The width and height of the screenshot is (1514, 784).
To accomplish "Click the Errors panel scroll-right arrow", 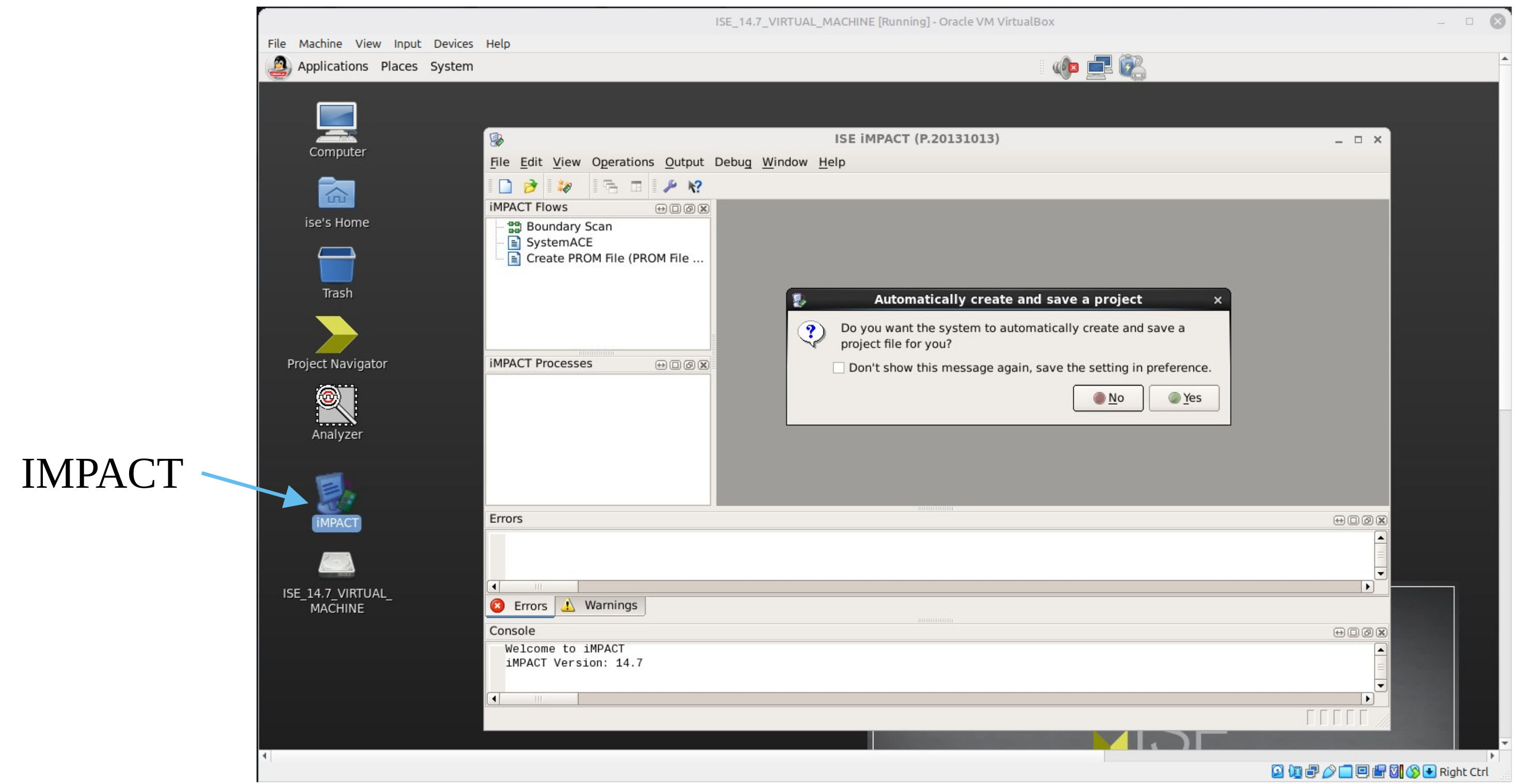I will (1367, 586).
